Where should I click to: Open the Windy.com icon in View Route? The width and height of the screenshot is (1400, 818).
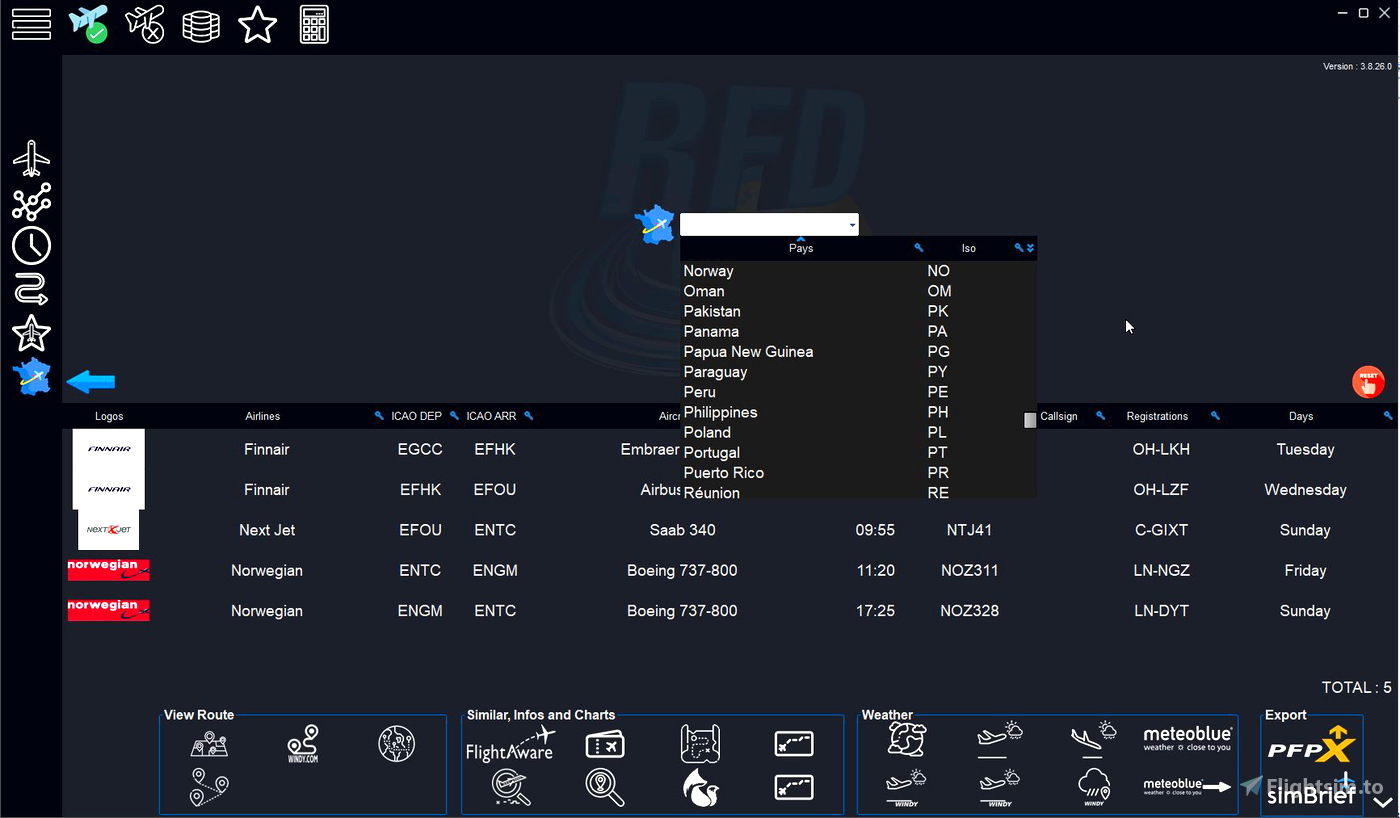tap(305, 744)
